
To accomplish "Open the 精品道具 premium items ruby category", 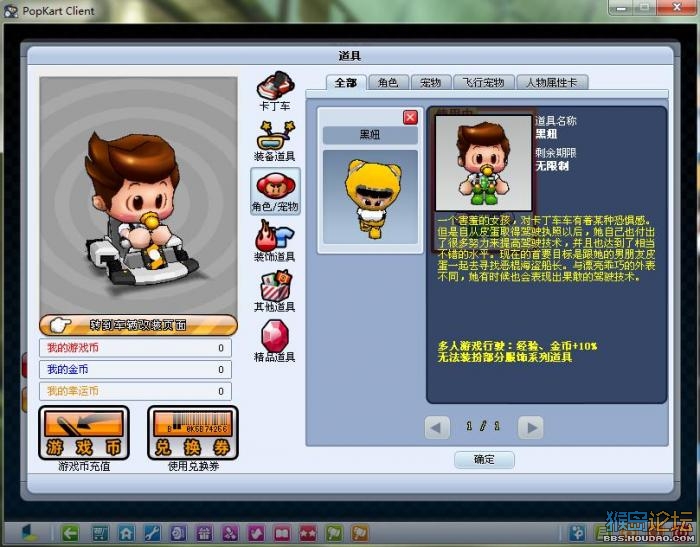I will tap(275, 342).
